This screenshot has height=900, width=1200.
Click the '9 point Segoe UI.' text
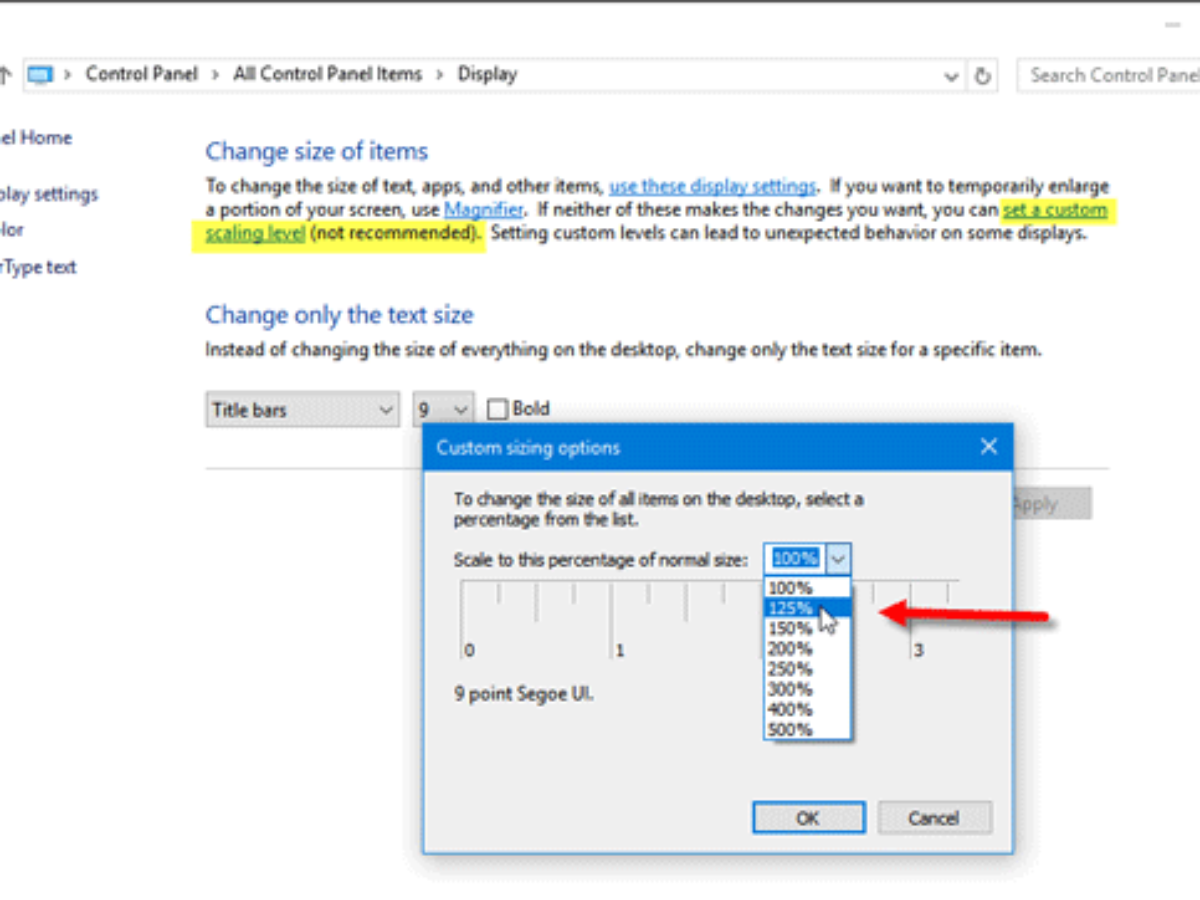tap(523, 693)
